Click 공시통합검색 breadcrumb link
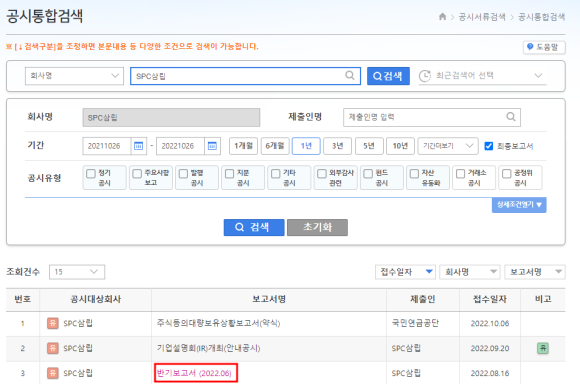This screenshot has width=580, height=384. pyautogui.click(x=542, y=17)
